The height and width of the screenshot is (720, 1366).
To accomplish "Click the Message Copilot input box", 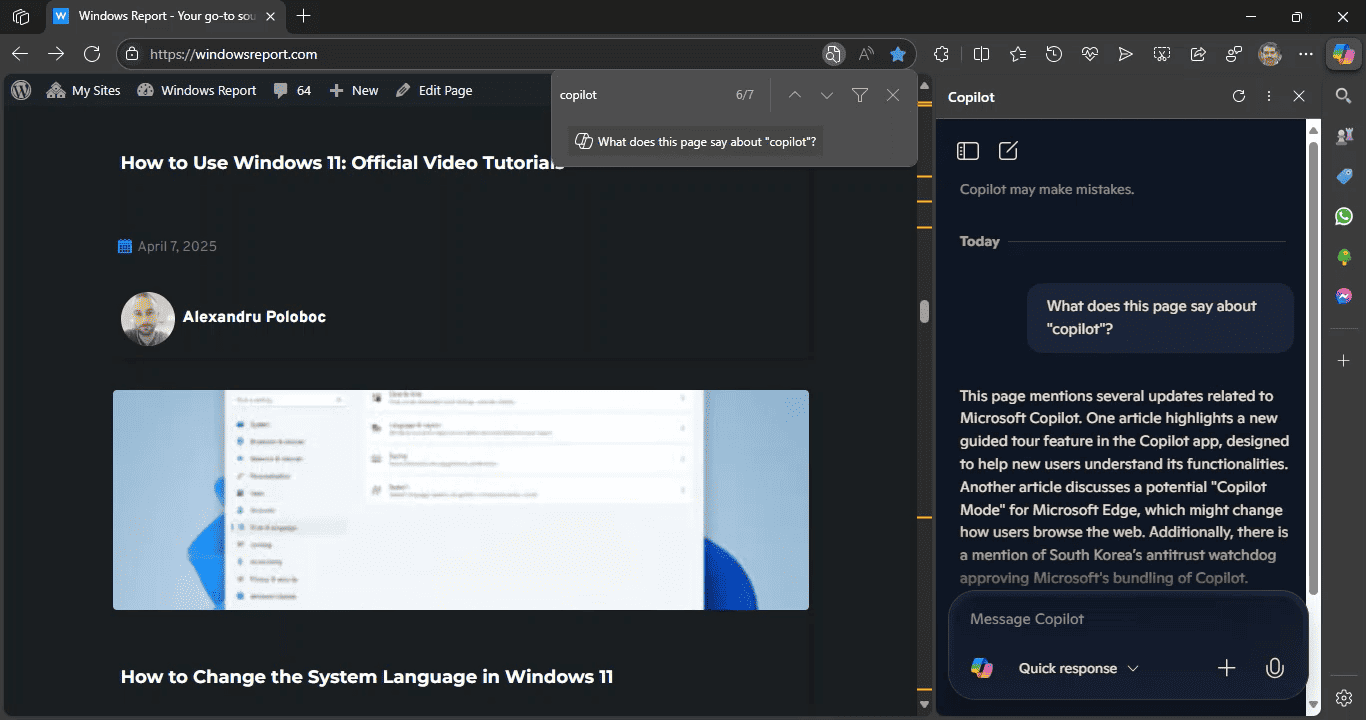I will 1128,619.
